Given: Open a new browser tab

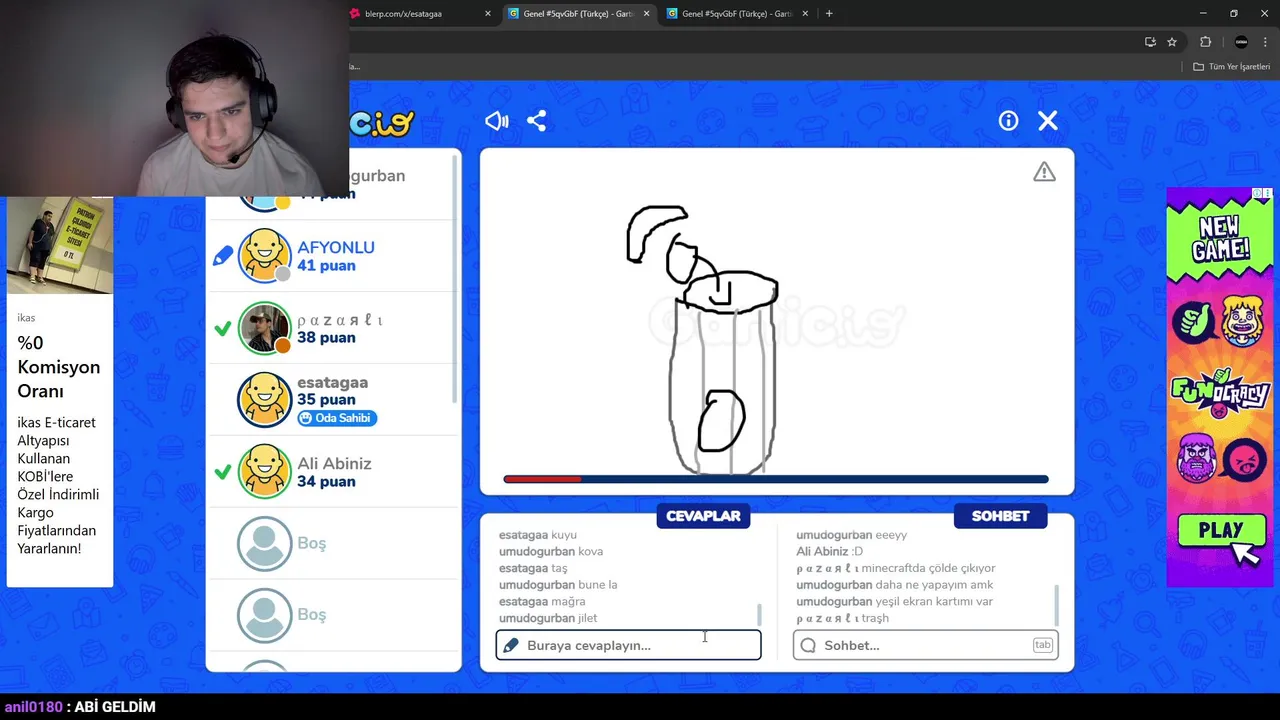Looking at the screenshot, I should pyautogui.click(x=829, y=14).
